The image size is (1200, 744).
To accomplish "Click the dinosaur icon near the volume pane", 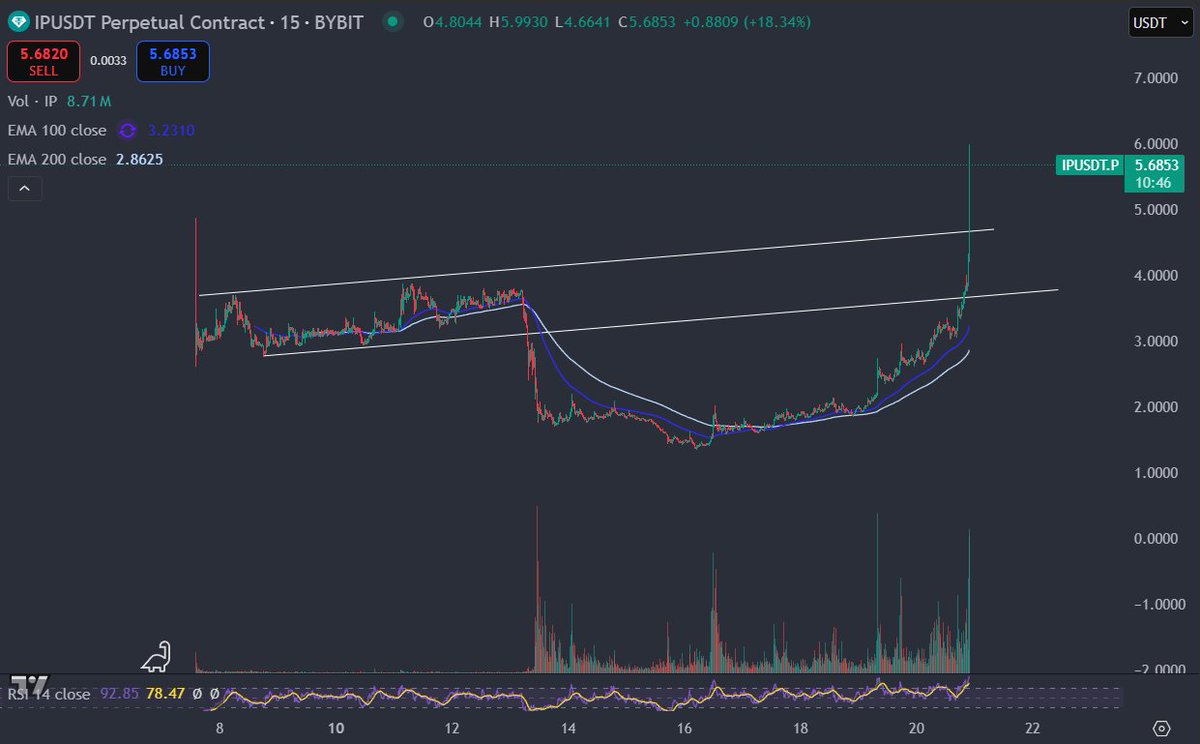I will click(156, 656).
